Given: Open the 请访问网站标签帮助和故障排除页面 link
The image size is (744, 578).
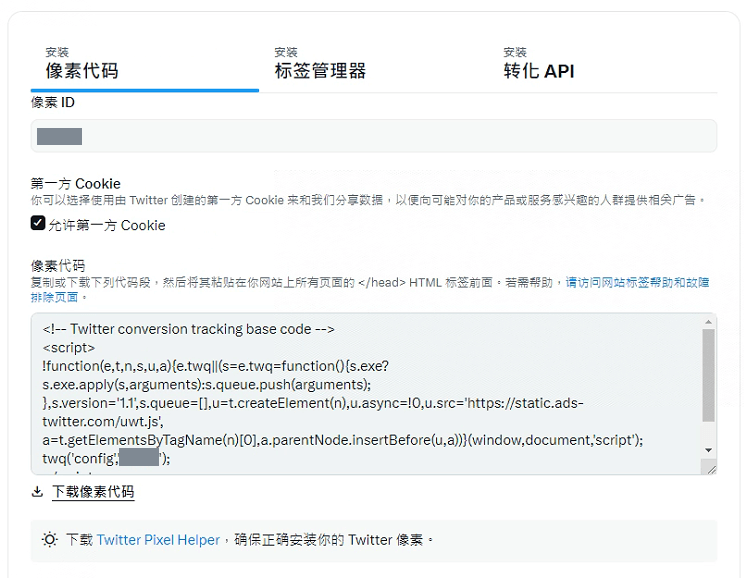Looking at the screenshot, I should [x=637, y=283].
